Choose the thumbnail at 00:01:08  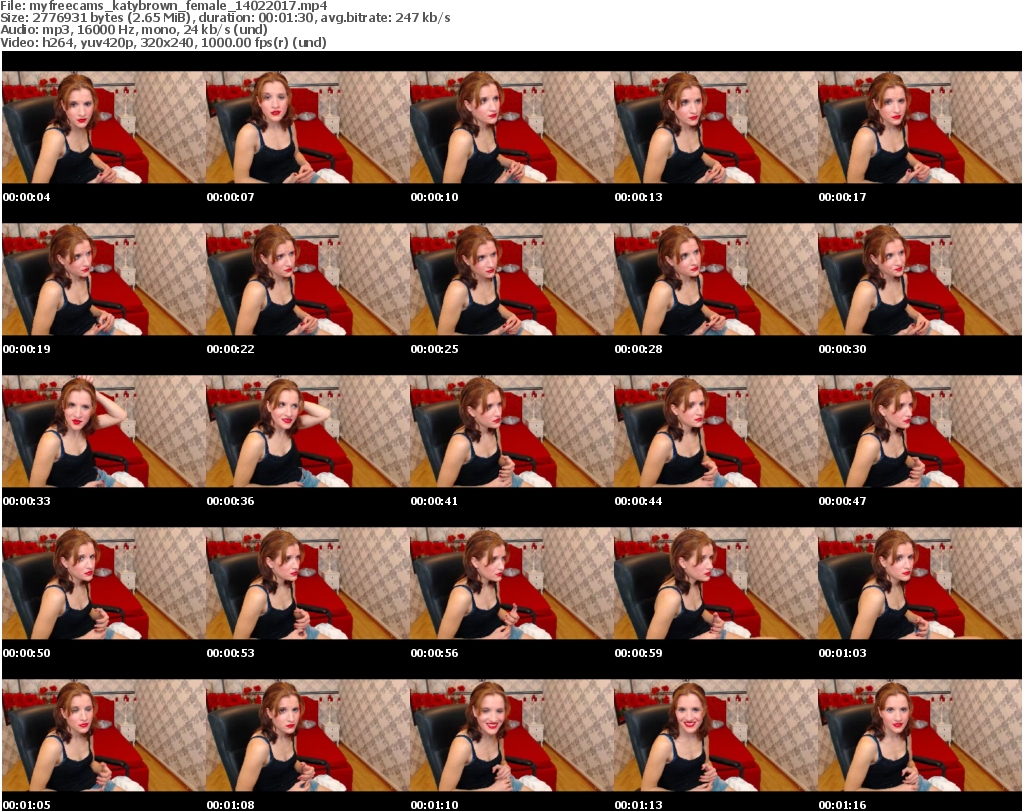click(308, 735)
